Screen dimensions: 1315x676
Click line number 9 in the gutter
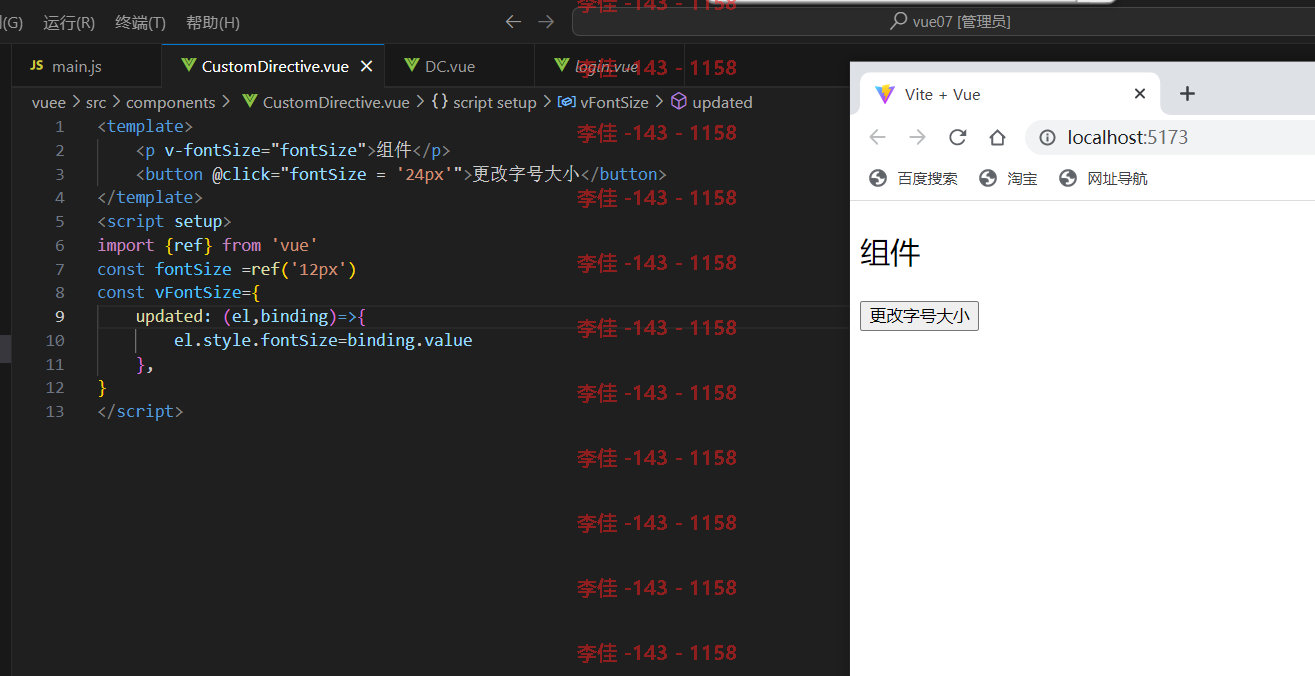60,316
